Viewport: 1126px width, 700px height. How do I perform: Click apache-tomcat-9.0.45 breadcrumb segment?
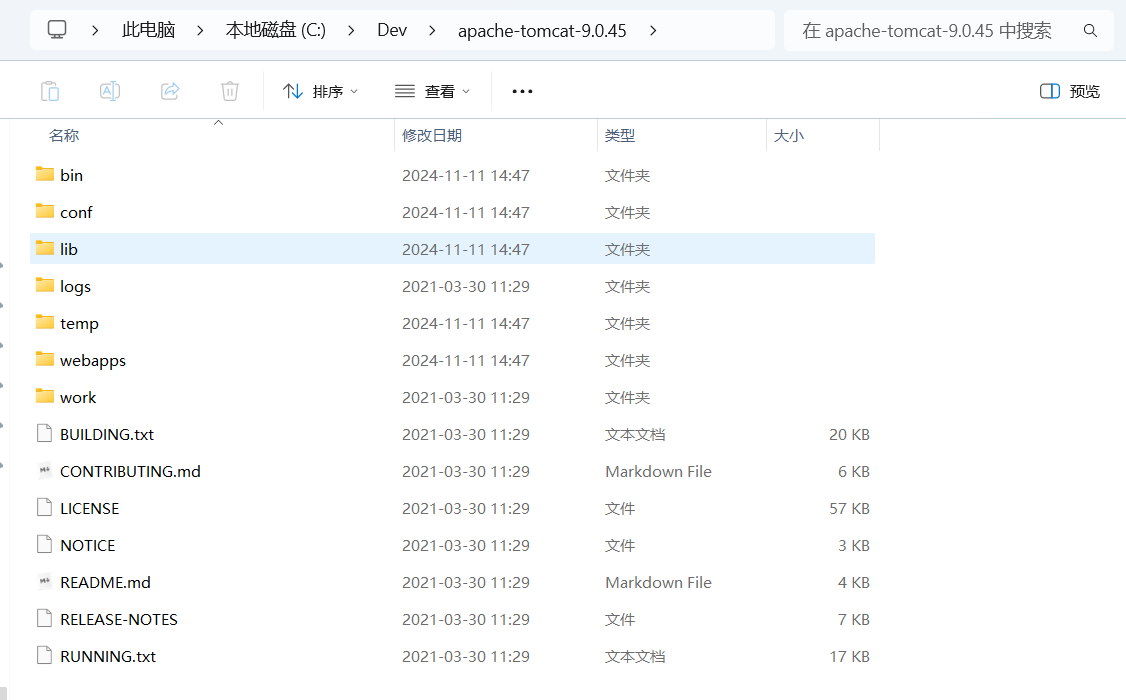(542, 31)
